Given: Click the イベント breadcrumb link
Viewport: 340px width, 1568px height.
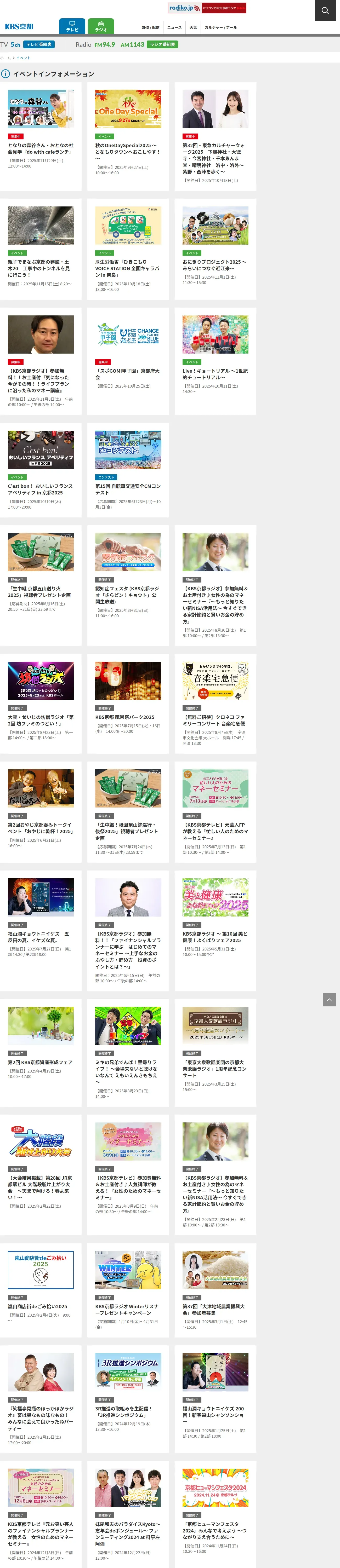Looking at the screenshot, I should 23,58.
